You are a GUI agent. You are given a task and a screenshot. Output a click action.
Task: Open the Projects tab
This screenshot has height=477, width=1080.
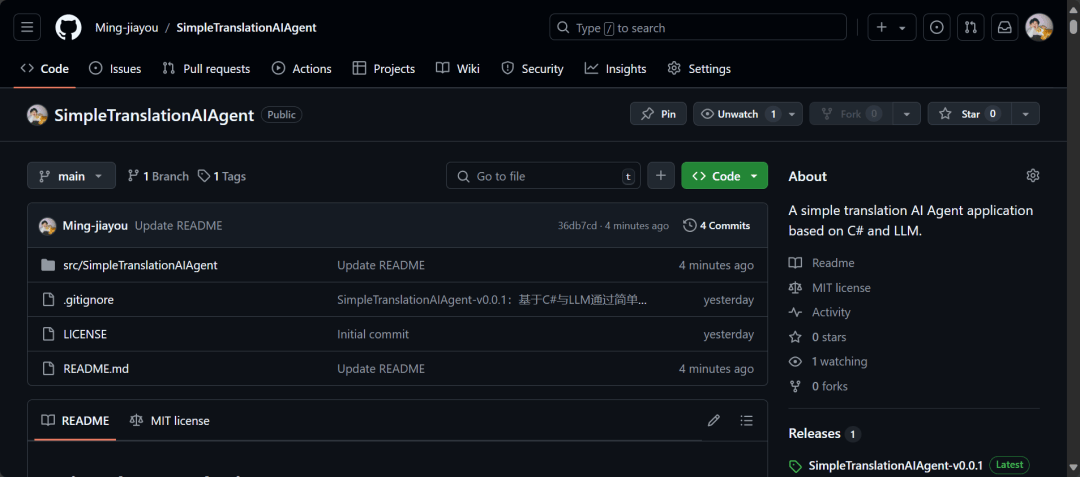[x=384, y=68]
